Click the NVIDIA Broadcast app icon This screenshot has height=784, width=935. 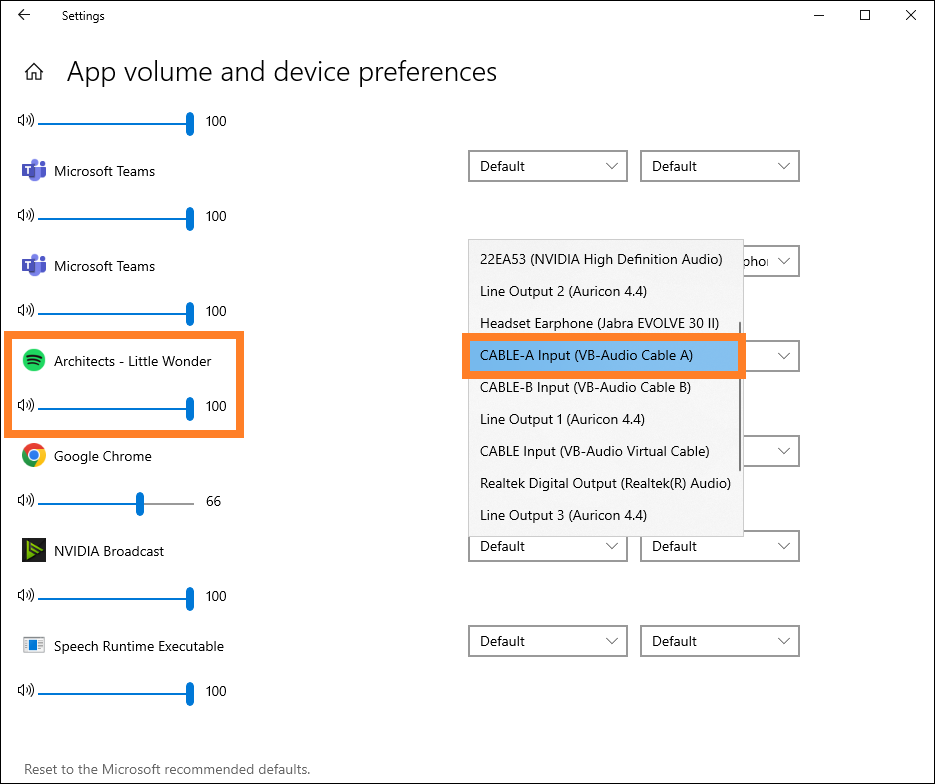(x=34, y=550)
